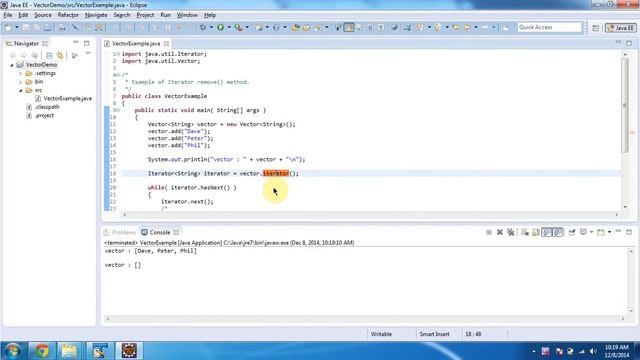The height and width of the screenshot is (360, 640).
Task: Click the taskbar clock showing 10:19 AM
Action: (x=616, y=347)
